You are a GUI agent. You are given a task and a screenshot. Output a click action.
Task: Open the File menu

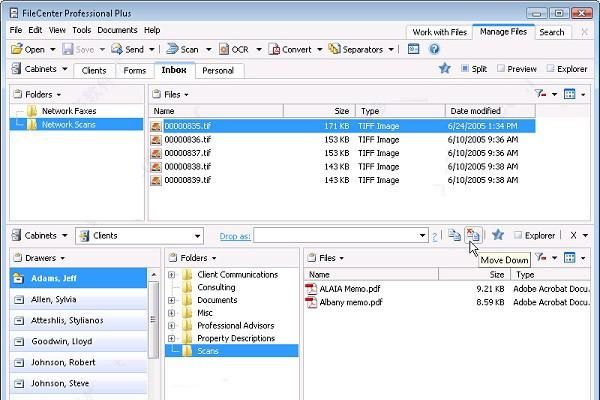click(x=16, y=30)
